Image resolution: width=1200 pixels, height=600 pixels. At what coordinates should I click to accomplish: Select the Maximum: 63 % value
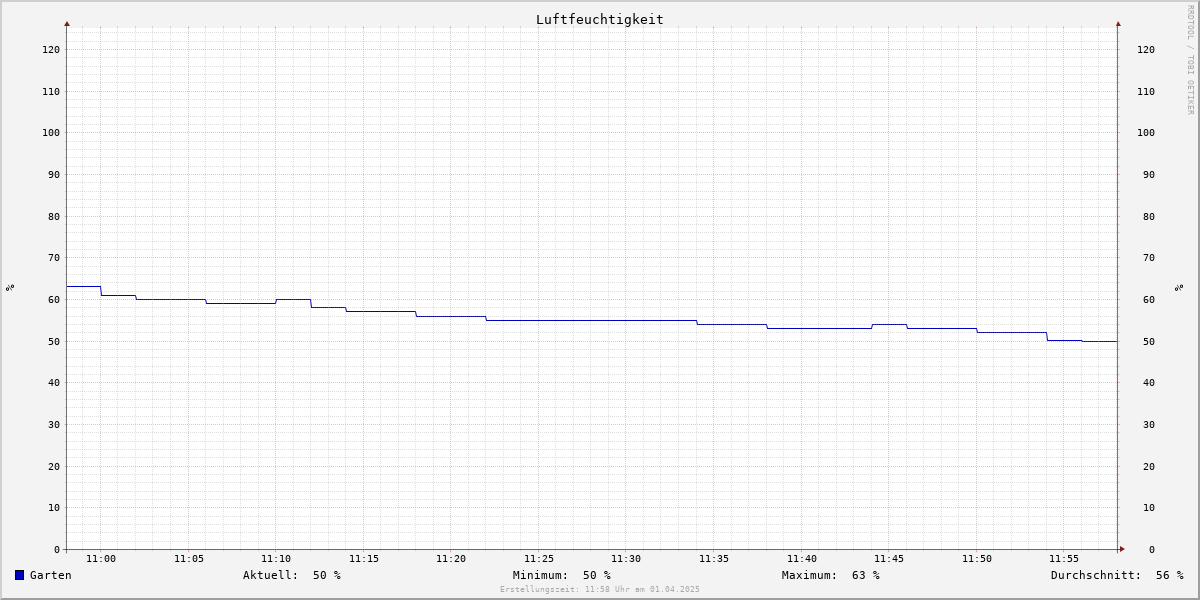[831, 575]
